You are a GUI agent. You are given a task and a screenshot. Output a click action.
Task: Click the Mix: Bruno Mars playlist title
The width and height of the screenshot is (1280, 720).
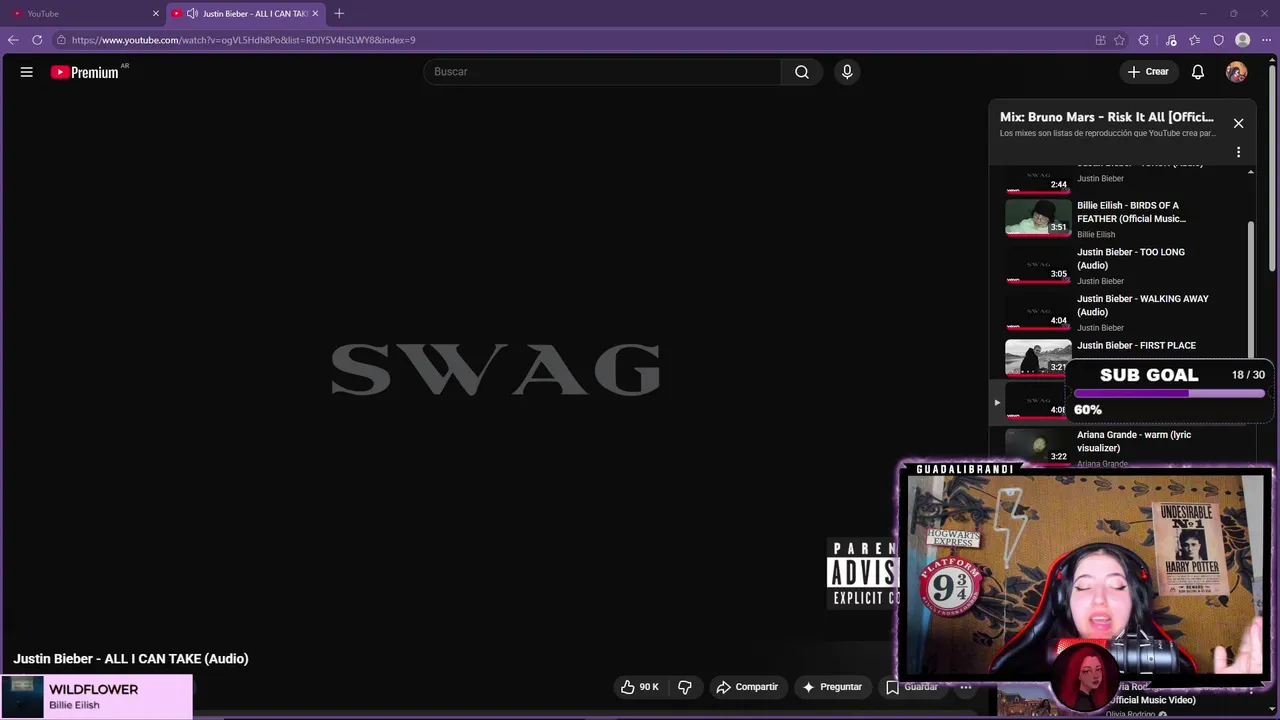[1106, 117]
